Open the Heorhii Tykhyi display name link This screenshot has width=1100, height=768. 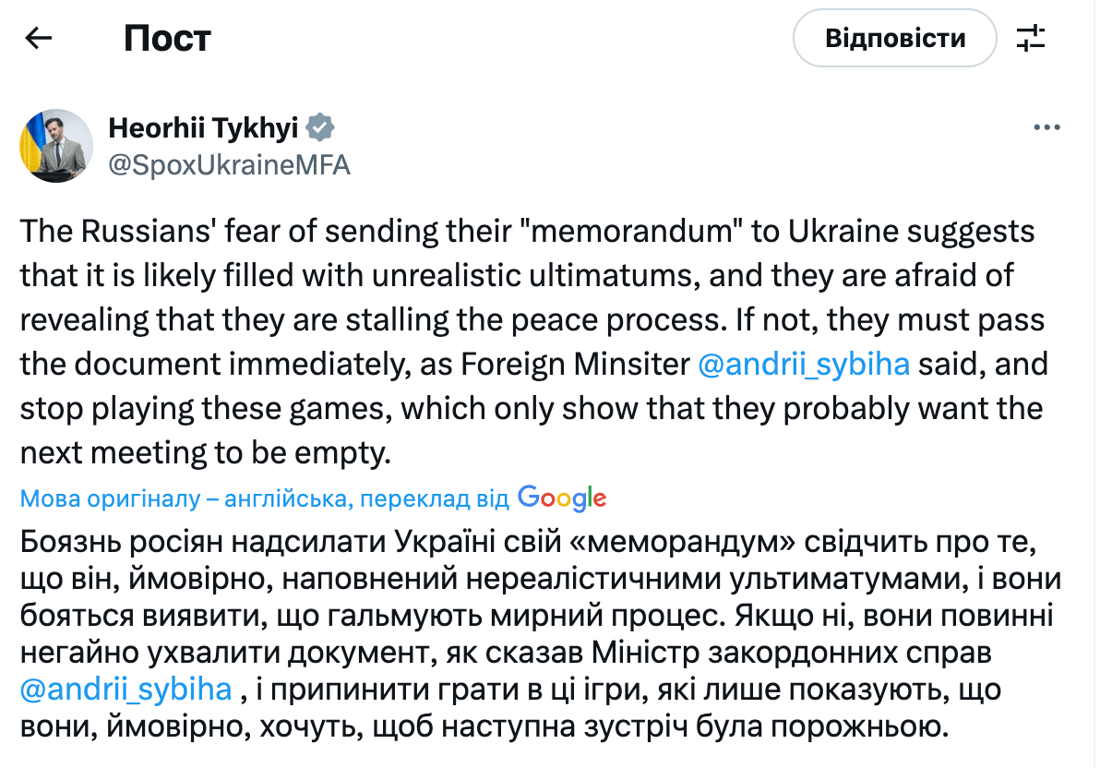pyautogui.click(x=202, y=128)
